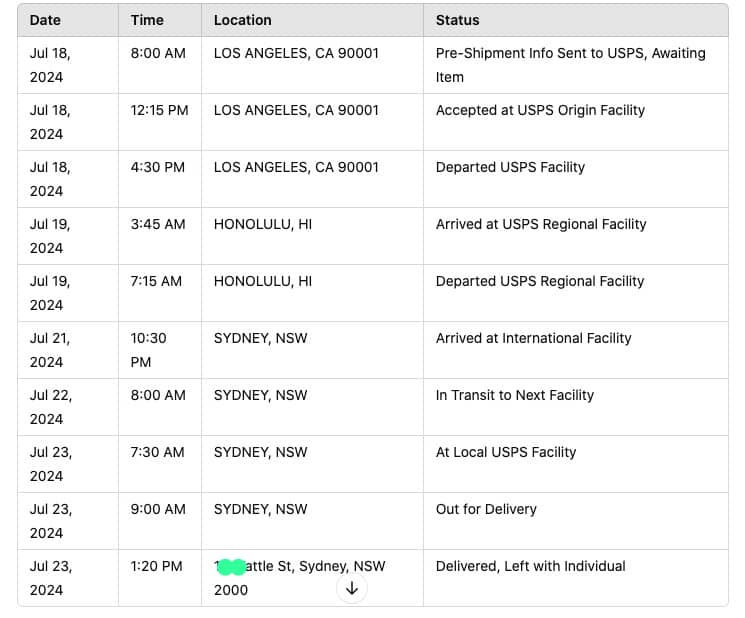Click the 1:20 PM delivery time cell

pos(156,566)
